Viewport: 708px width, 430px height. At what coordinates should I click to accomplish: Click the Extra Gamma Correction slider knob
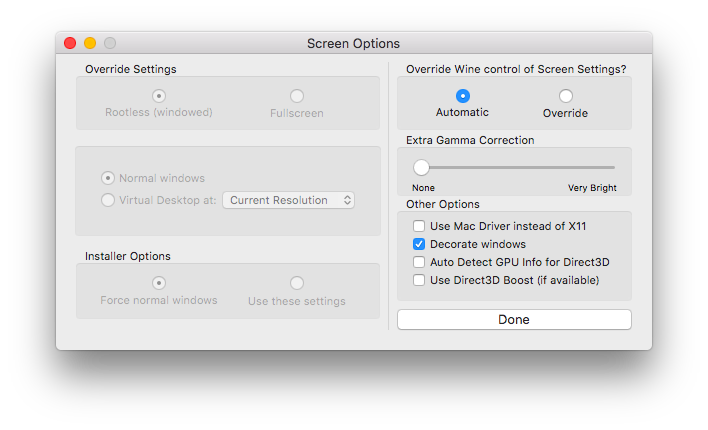click(421, 167)
